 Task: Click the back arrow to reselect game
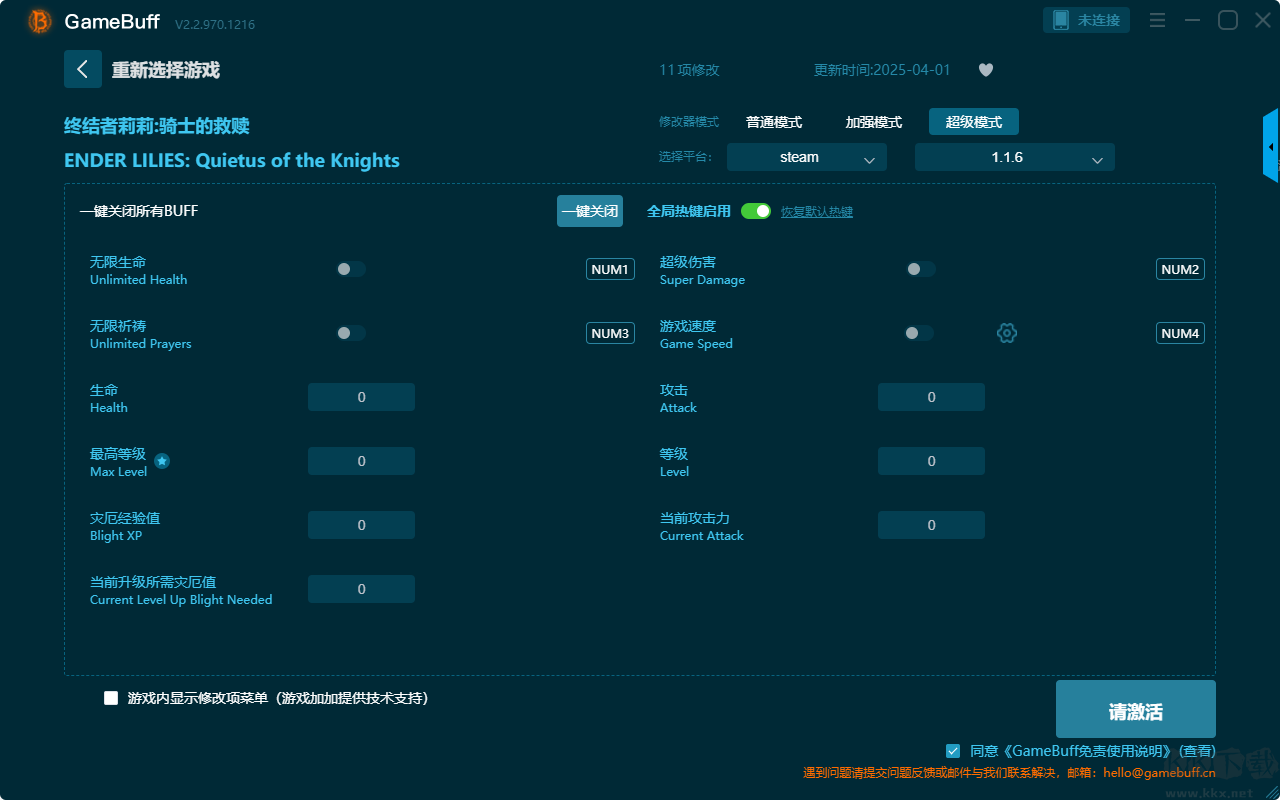pyautogui.click(x=82, y=69)
